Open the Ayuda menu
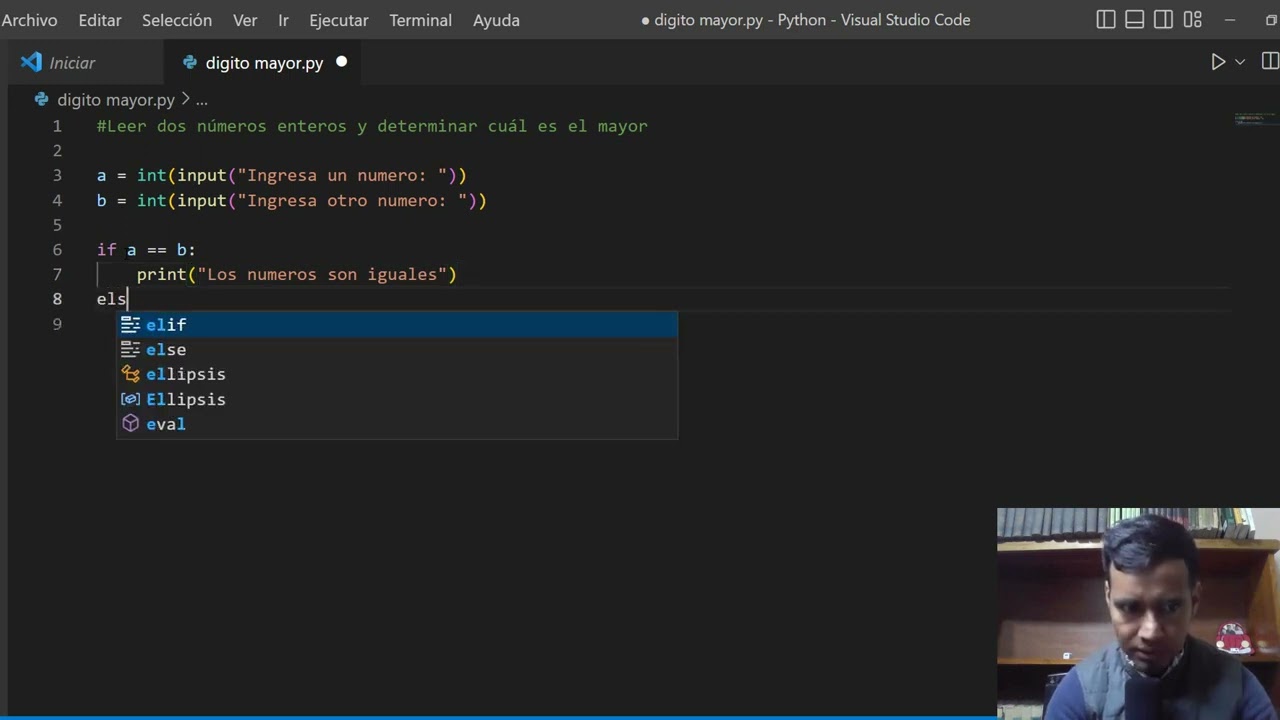Screen dimensions: 1280x720 496,20
